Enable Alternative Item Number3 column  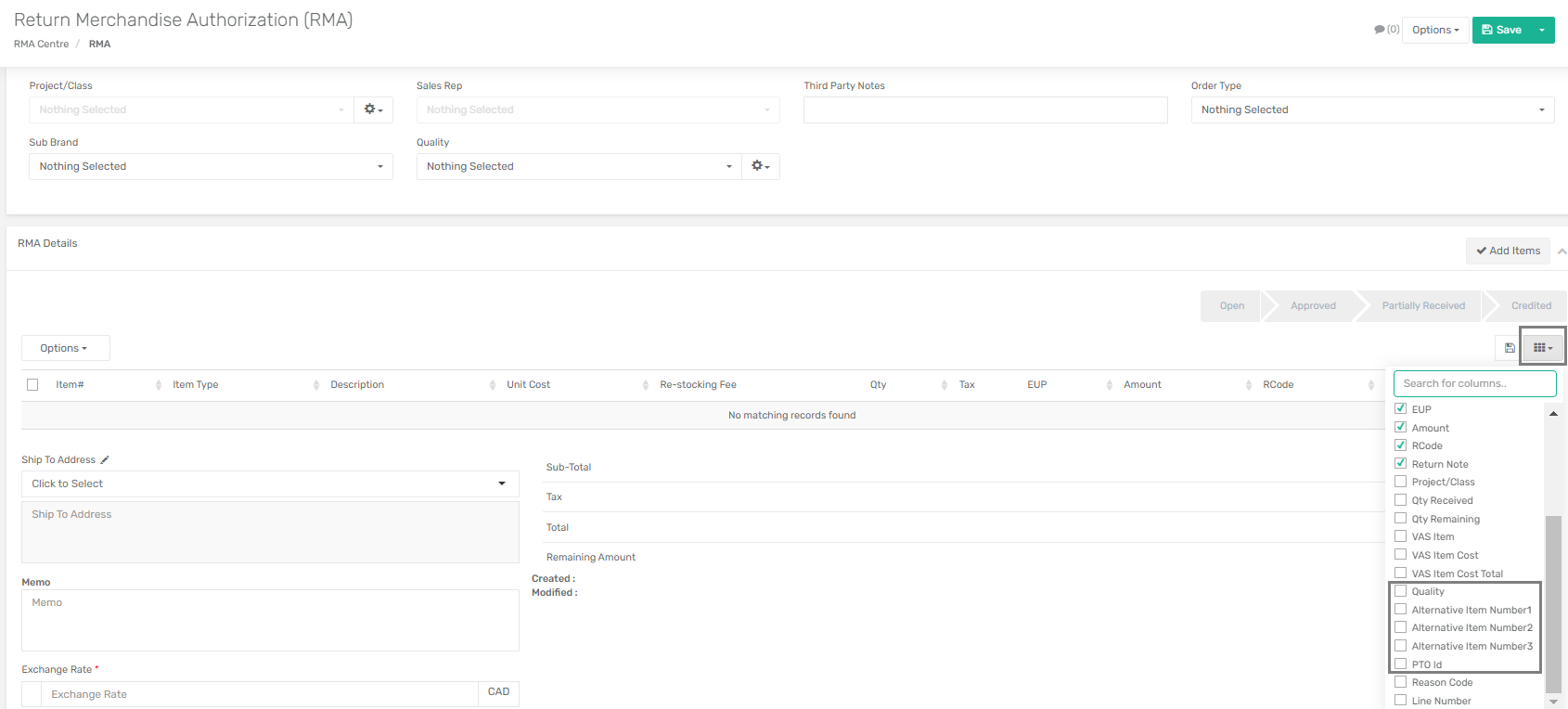pos(1401,645)
